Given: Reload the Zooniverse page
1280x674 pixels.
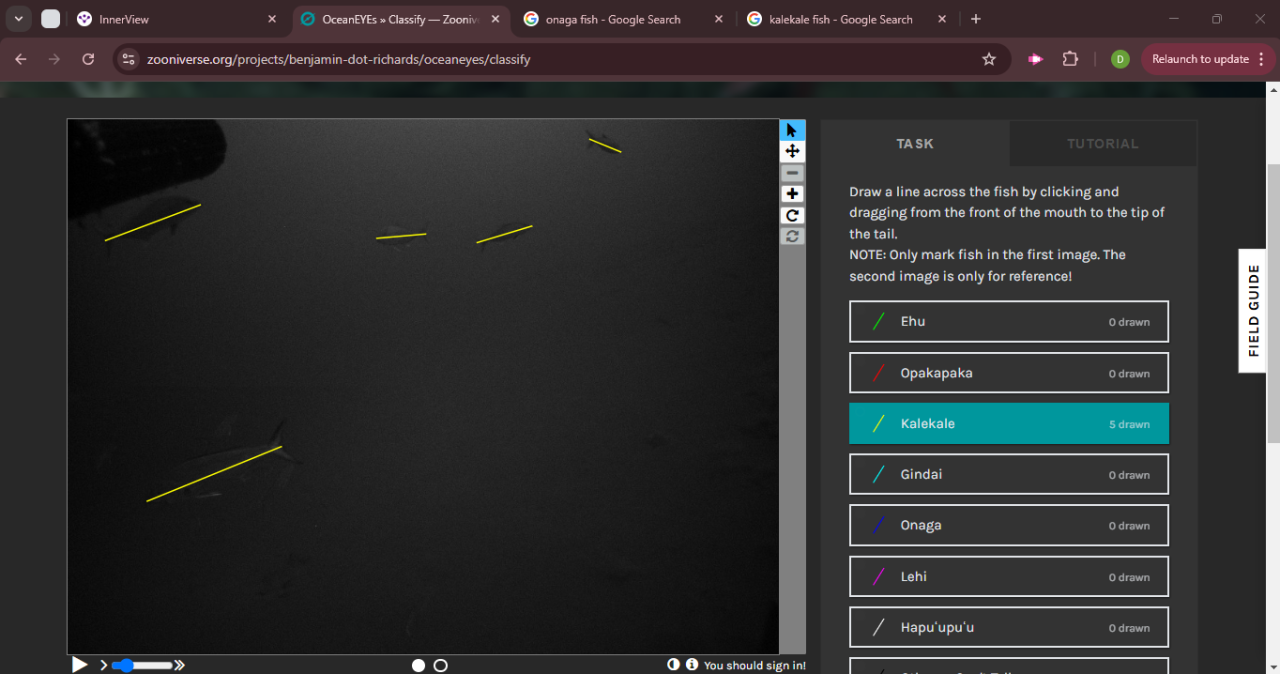Looking at the screenshot, I should [88, 59].
